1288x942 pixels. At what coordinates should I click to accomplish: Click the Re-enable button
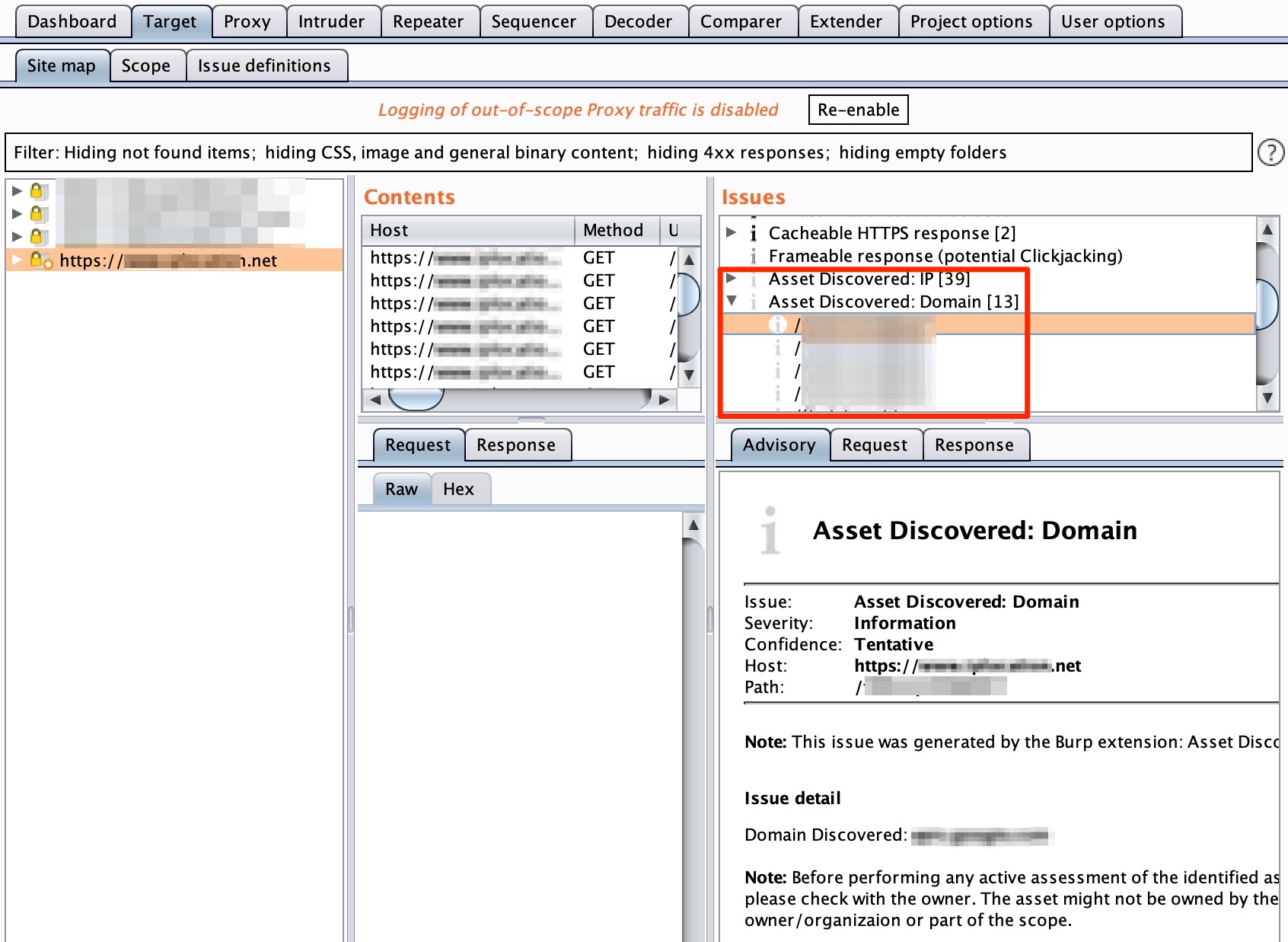(859, 110)
